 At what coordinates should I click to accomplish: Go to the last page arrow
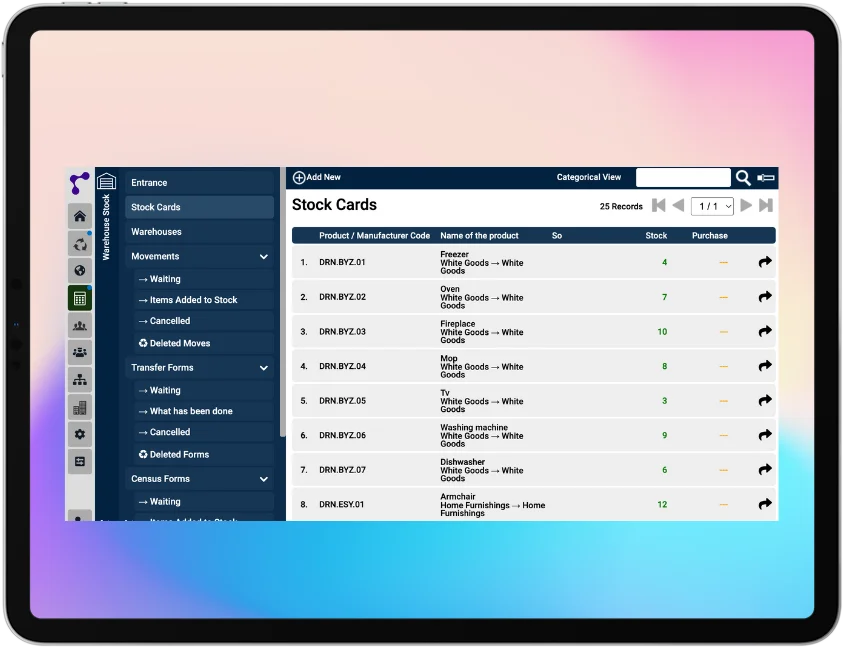tap(766, 206)
